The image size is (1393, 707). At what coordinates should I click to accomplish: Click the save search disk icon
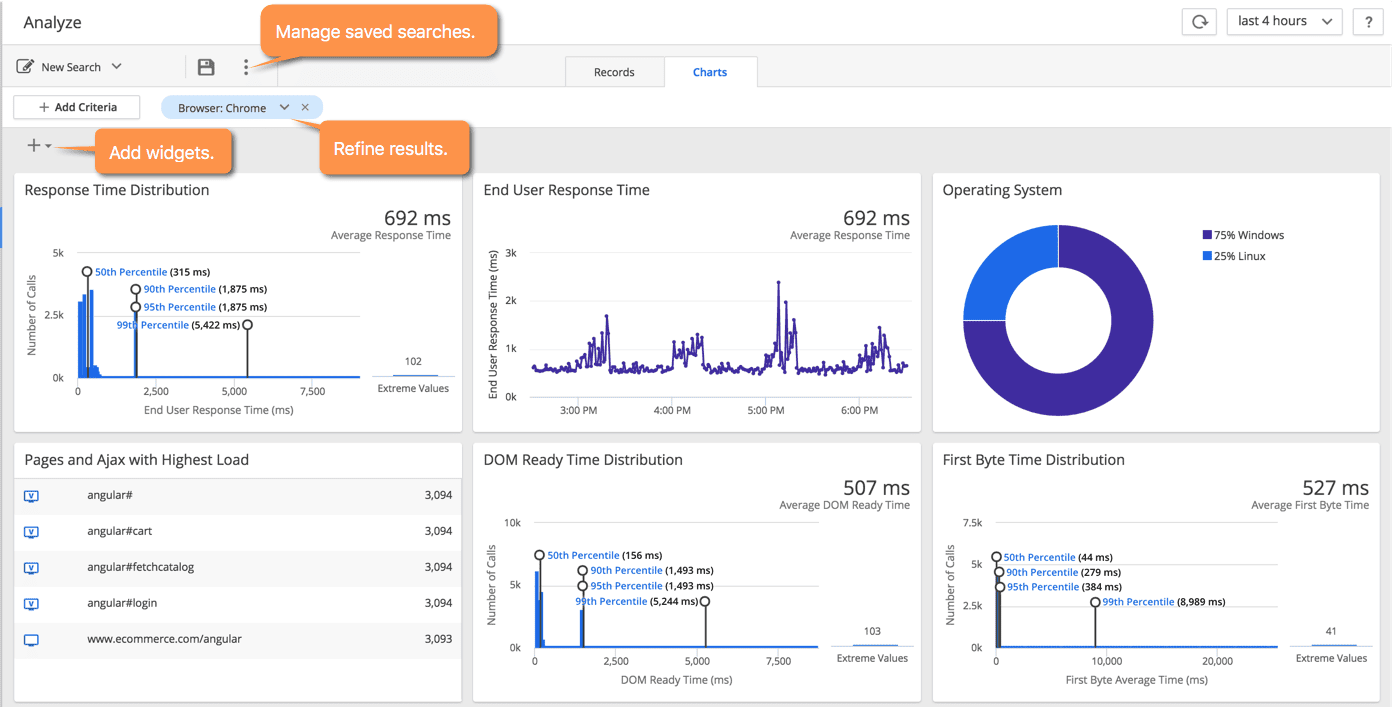click(206, 66)
